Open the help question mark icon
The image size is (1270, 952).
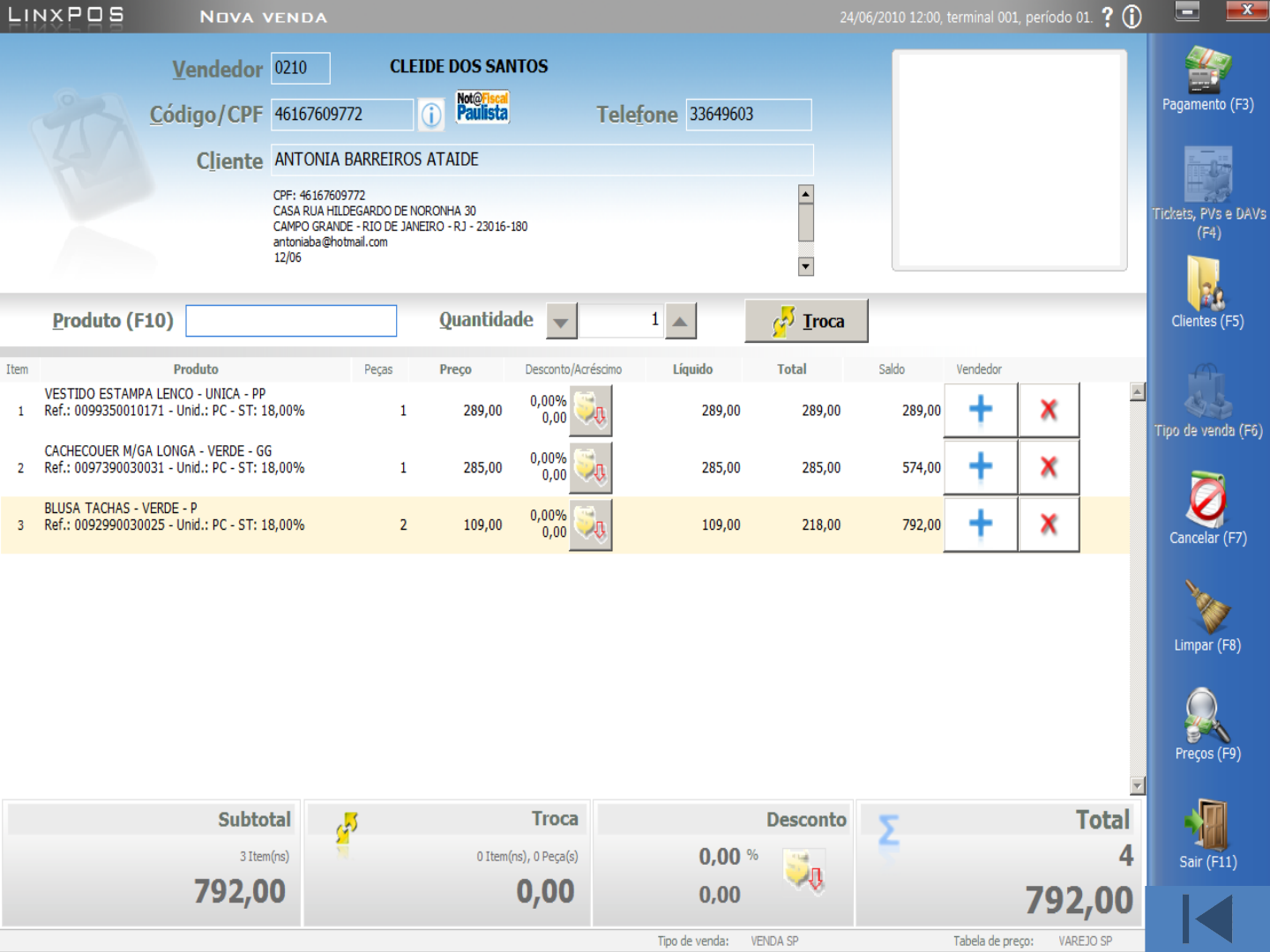click(1108, 17)
